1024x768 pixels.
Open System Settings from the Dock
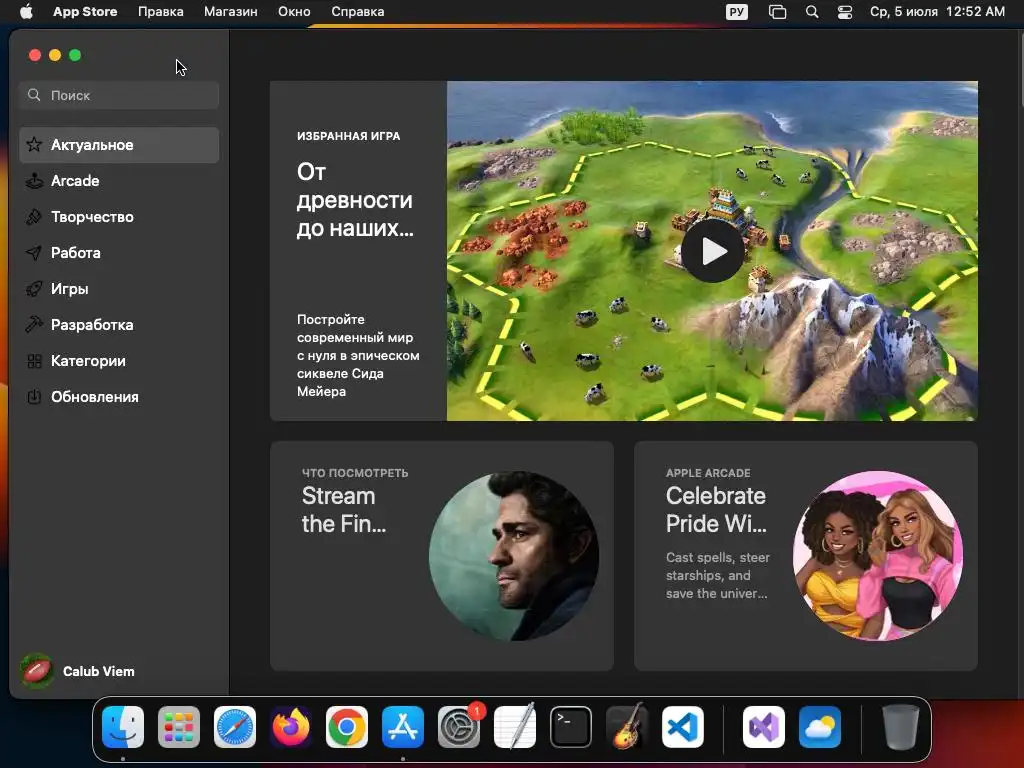coord(459,727)
